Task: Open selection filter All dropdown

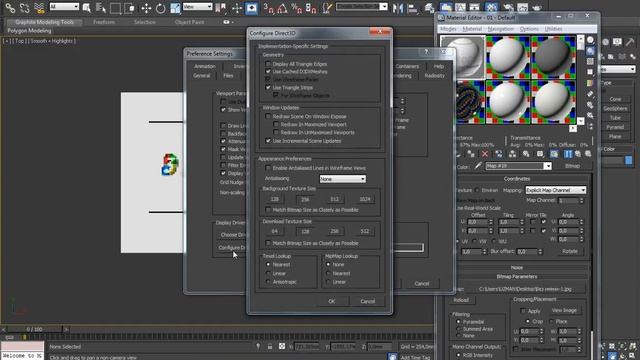Action: pos(64,7)
